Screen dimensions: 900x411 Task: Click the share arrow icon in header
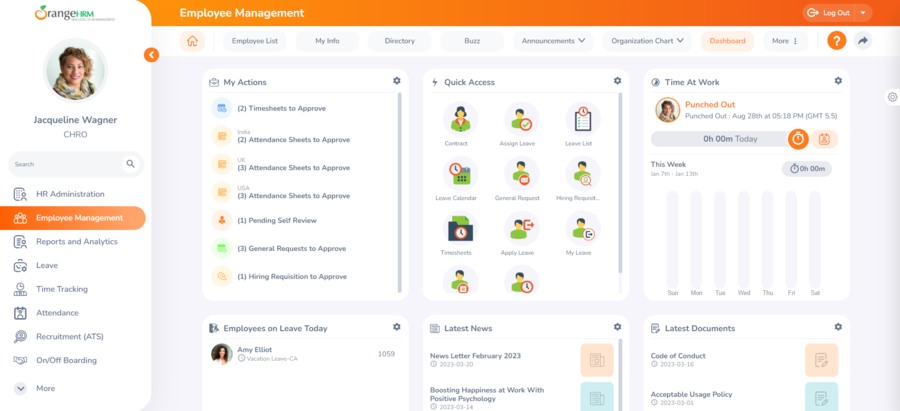[x=863, y=41]
